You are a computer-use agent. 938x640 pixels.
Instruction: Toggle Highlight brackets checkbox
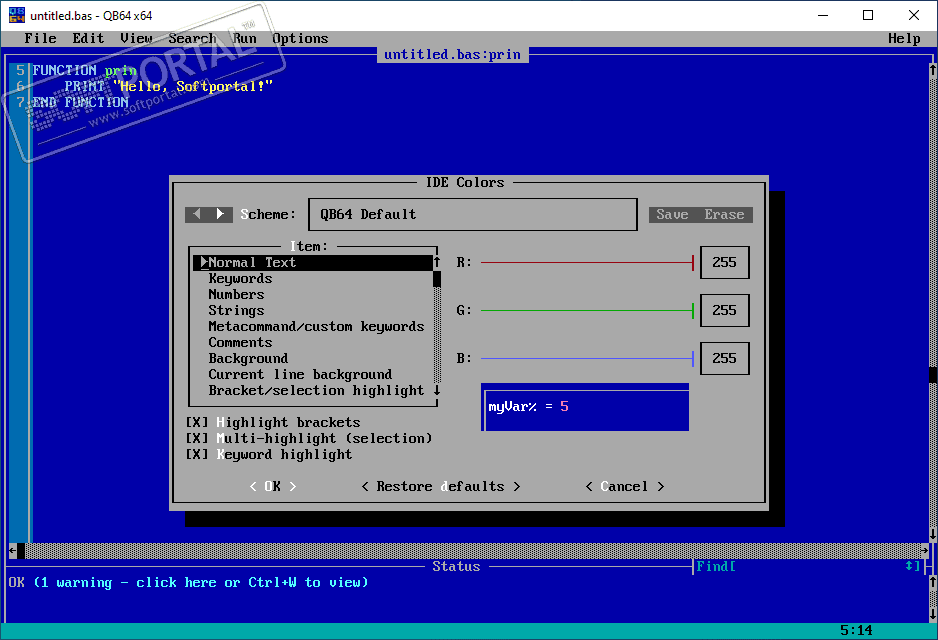tap(197, 422)
